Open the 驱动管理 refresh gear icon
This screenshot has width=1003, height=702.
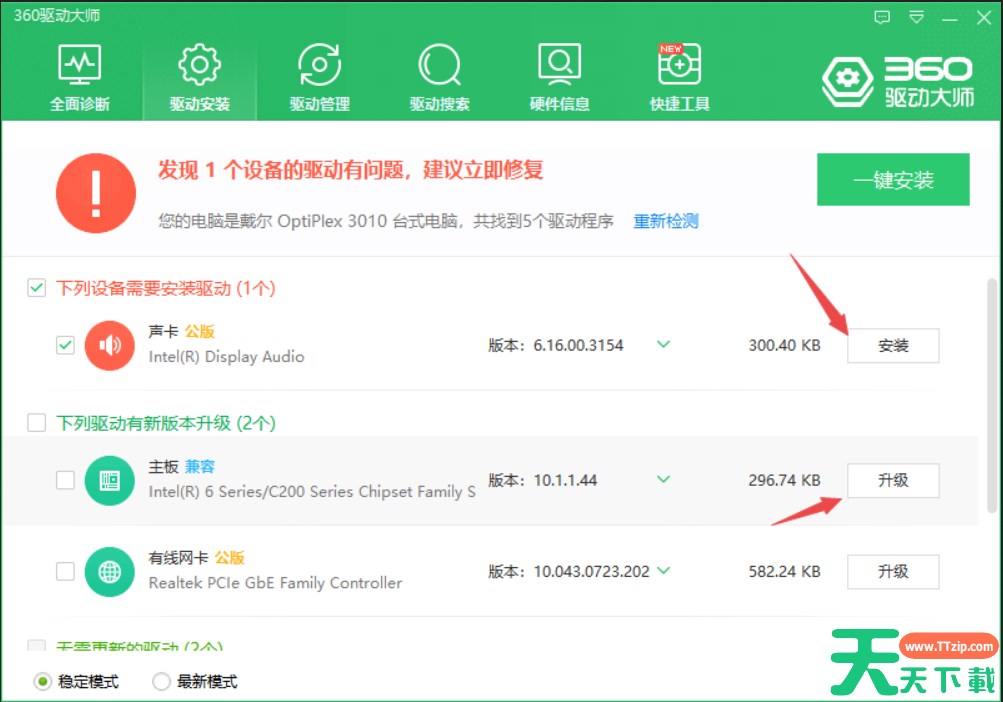(319, 65)
